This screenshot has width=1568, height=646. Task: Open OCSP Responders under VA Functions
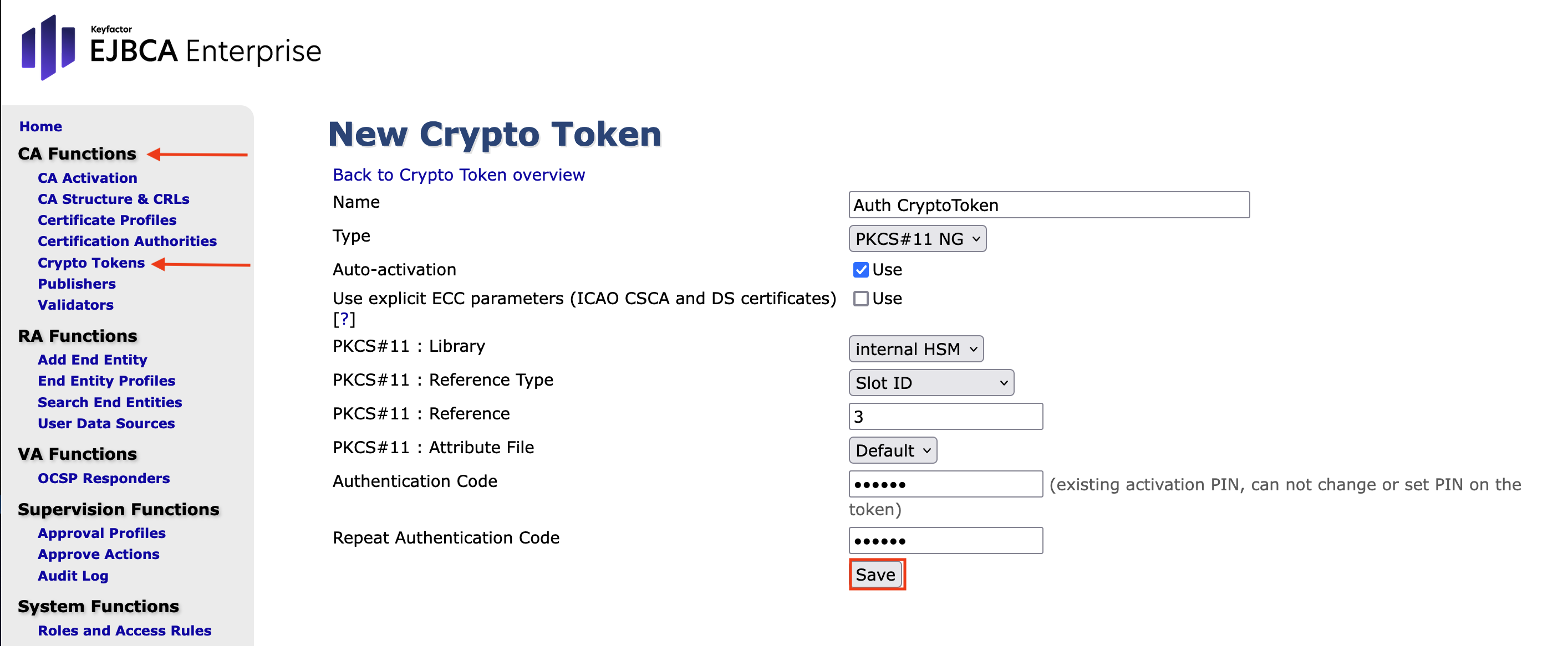click(x=104, y=479)
